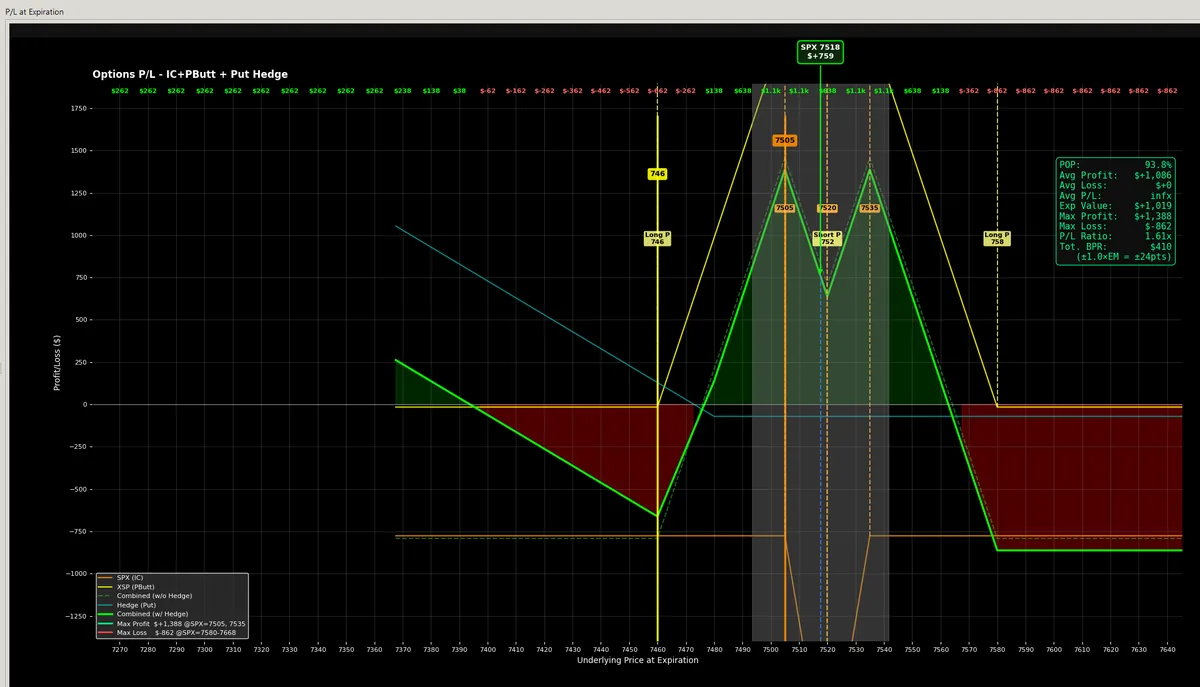
Task: Click the 7640 tick on the price axis
Action: click(1166, 649)
